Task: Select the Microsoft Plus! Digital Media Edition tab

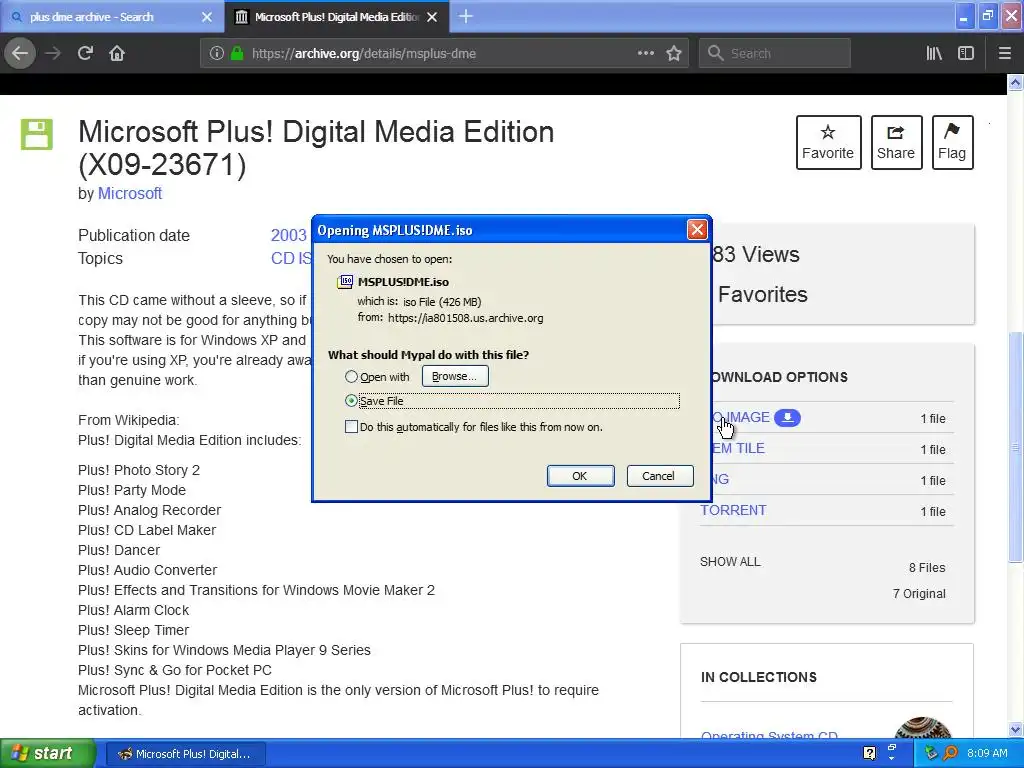Action: tap(336, 17)
